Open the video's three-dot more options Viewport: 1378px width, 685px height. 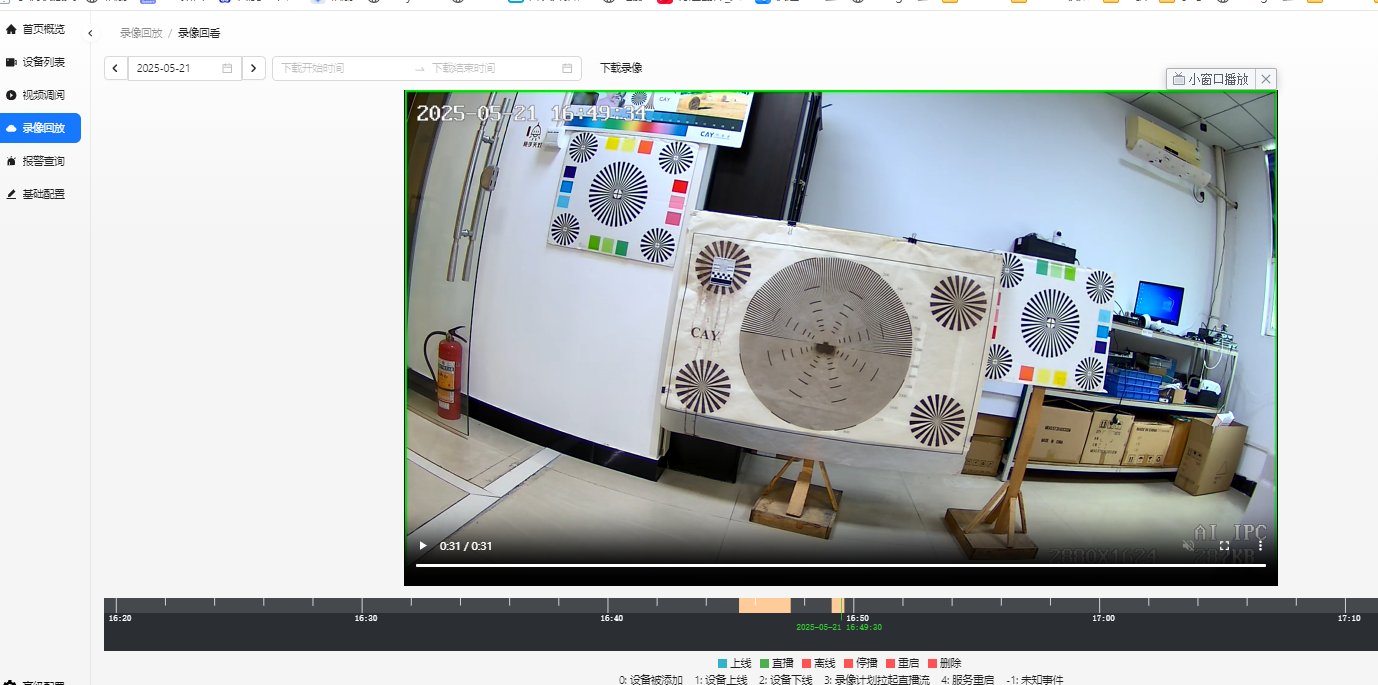(x=1260, y=546)
